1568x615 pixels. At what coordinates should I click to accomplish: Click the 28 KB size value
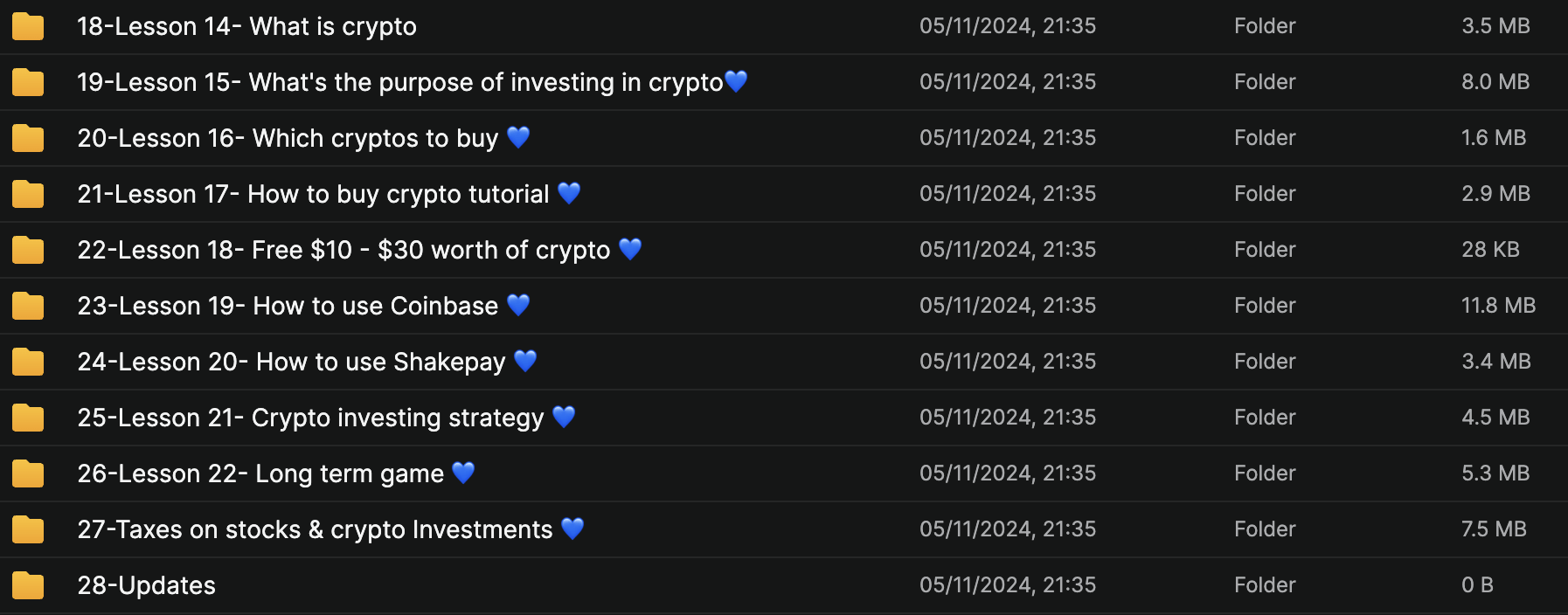pyautogui.click(x=1490, y=250)
